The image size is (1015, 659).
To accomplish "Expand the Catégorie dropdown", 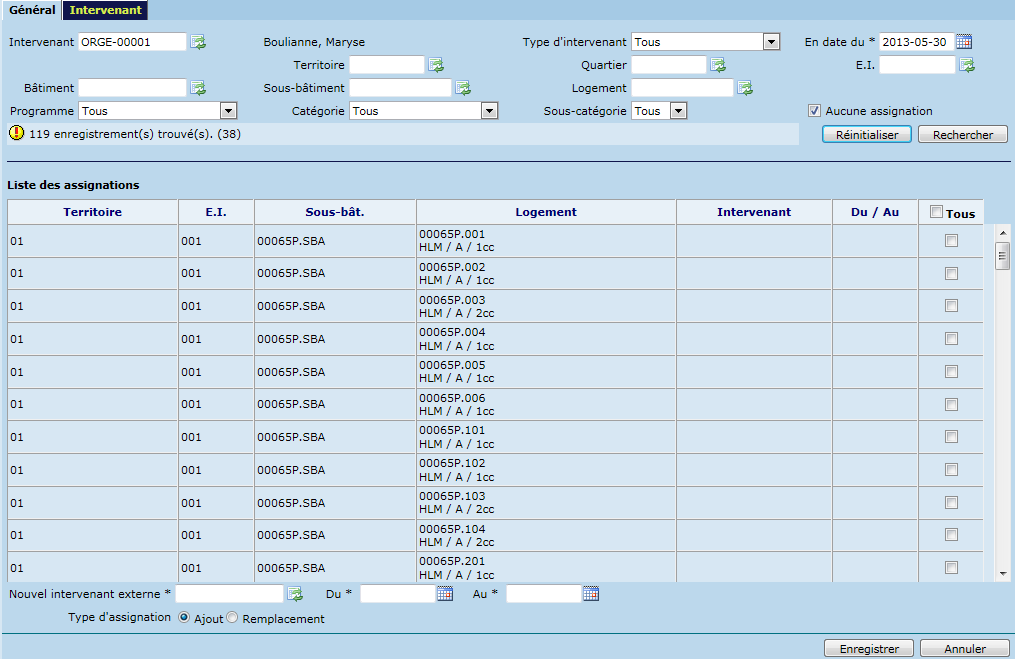I will tap(489, 111).
